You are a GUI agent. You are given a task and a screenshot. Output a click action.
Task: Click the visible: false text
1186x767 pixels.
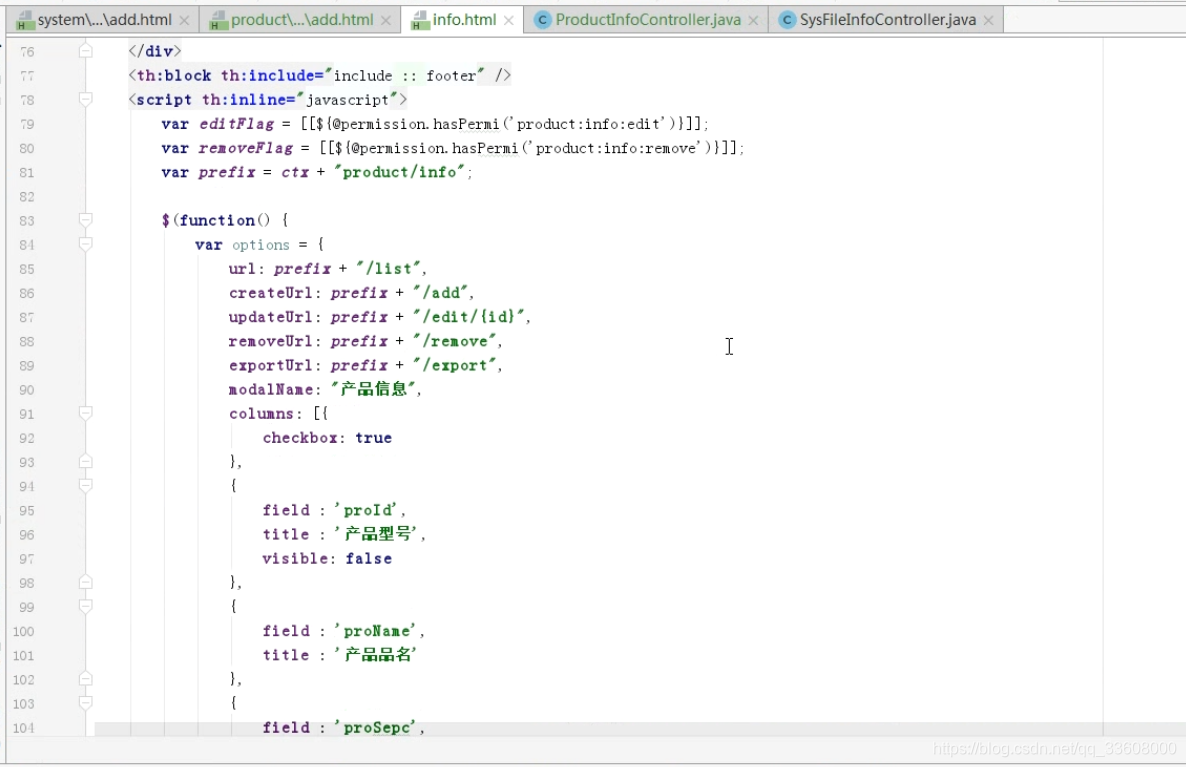[328, 559]
